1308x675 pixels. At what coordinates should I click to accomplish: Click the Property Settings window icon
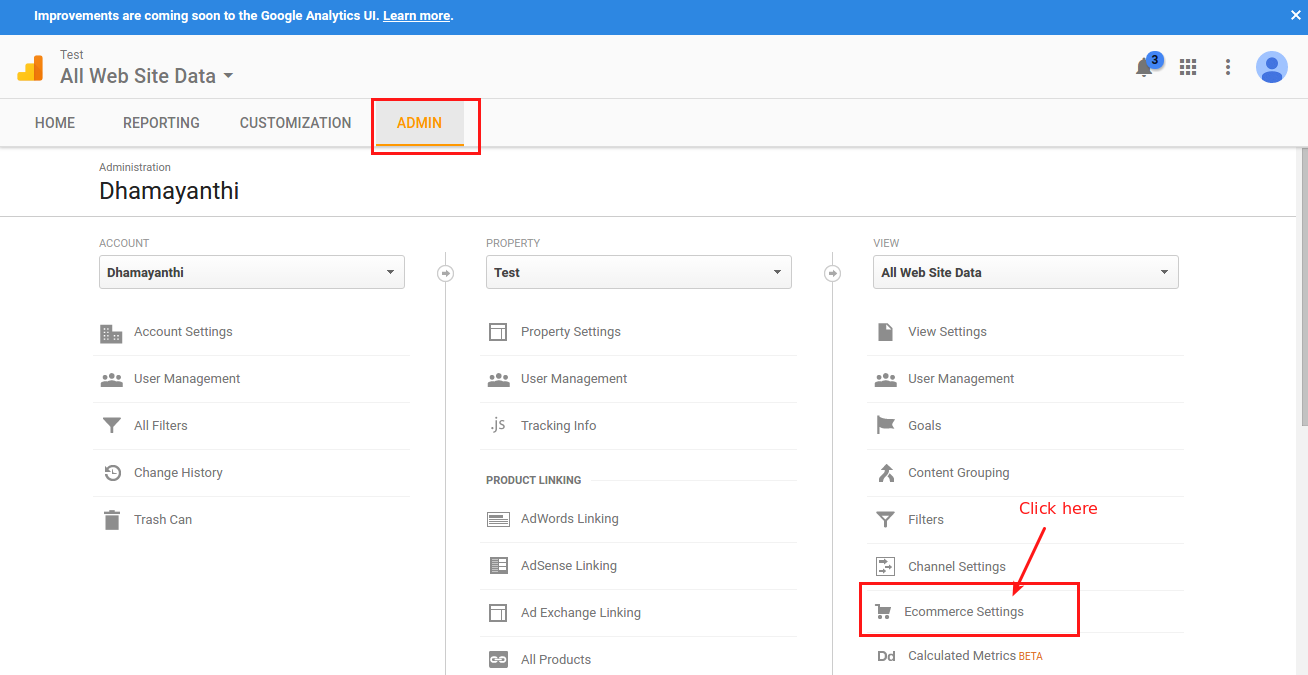pos(498,332)
